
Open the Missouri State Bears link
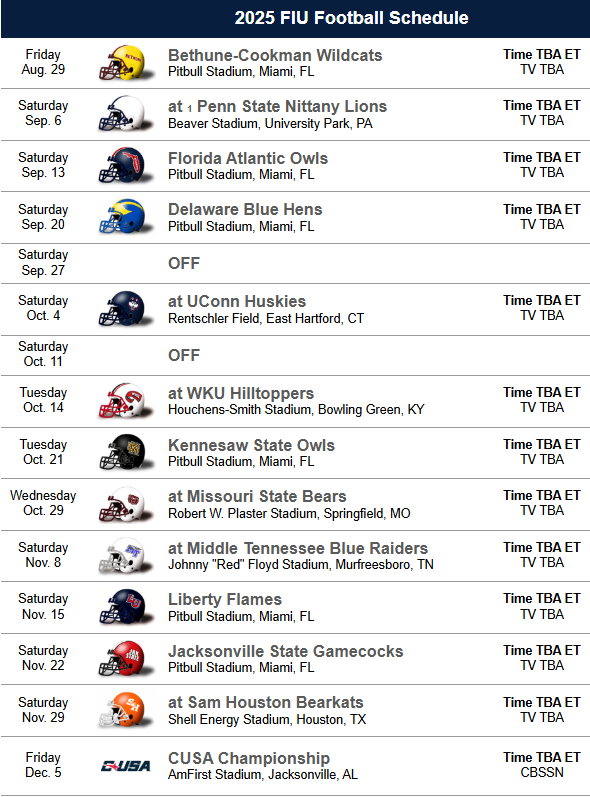pos(266,497)
